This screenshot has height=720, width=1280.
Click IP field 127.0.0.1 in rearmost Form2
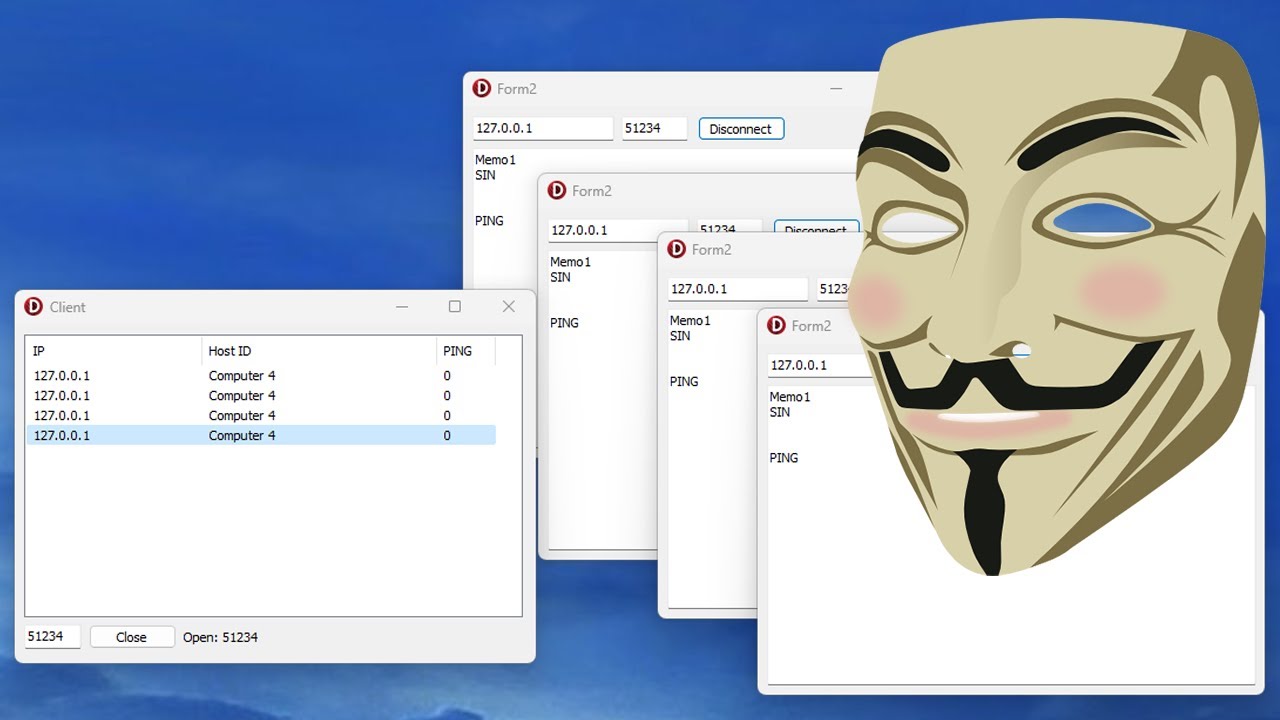click(x=543, y=129)
